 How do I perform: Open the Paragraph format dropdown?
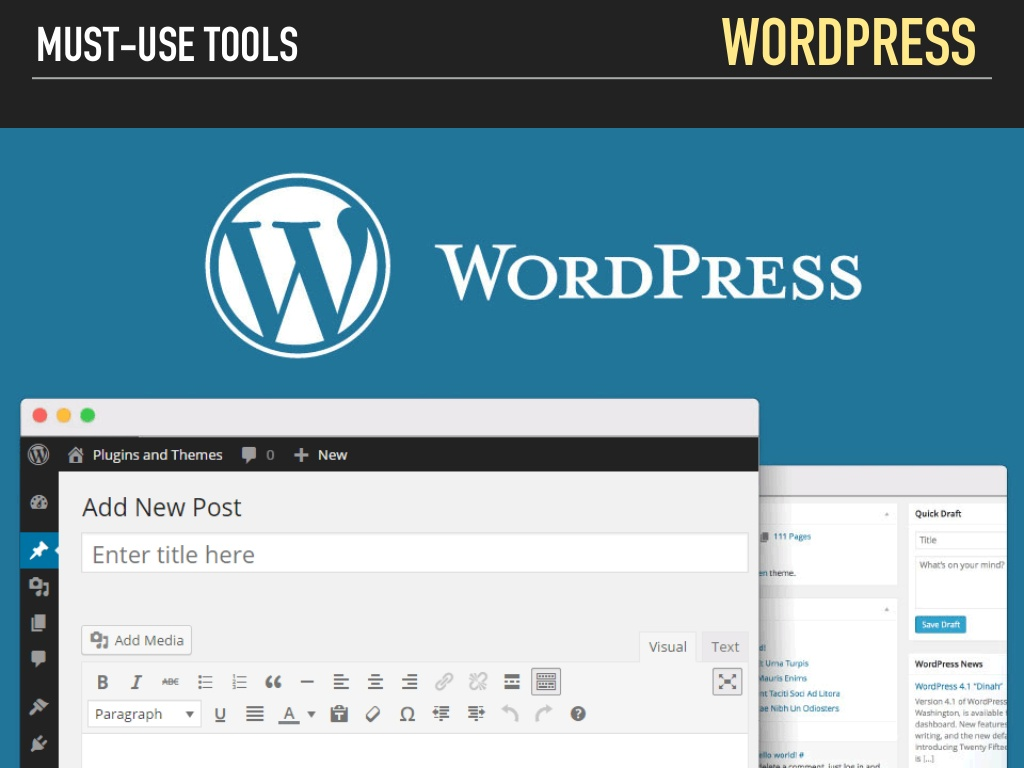pos(144,714)
